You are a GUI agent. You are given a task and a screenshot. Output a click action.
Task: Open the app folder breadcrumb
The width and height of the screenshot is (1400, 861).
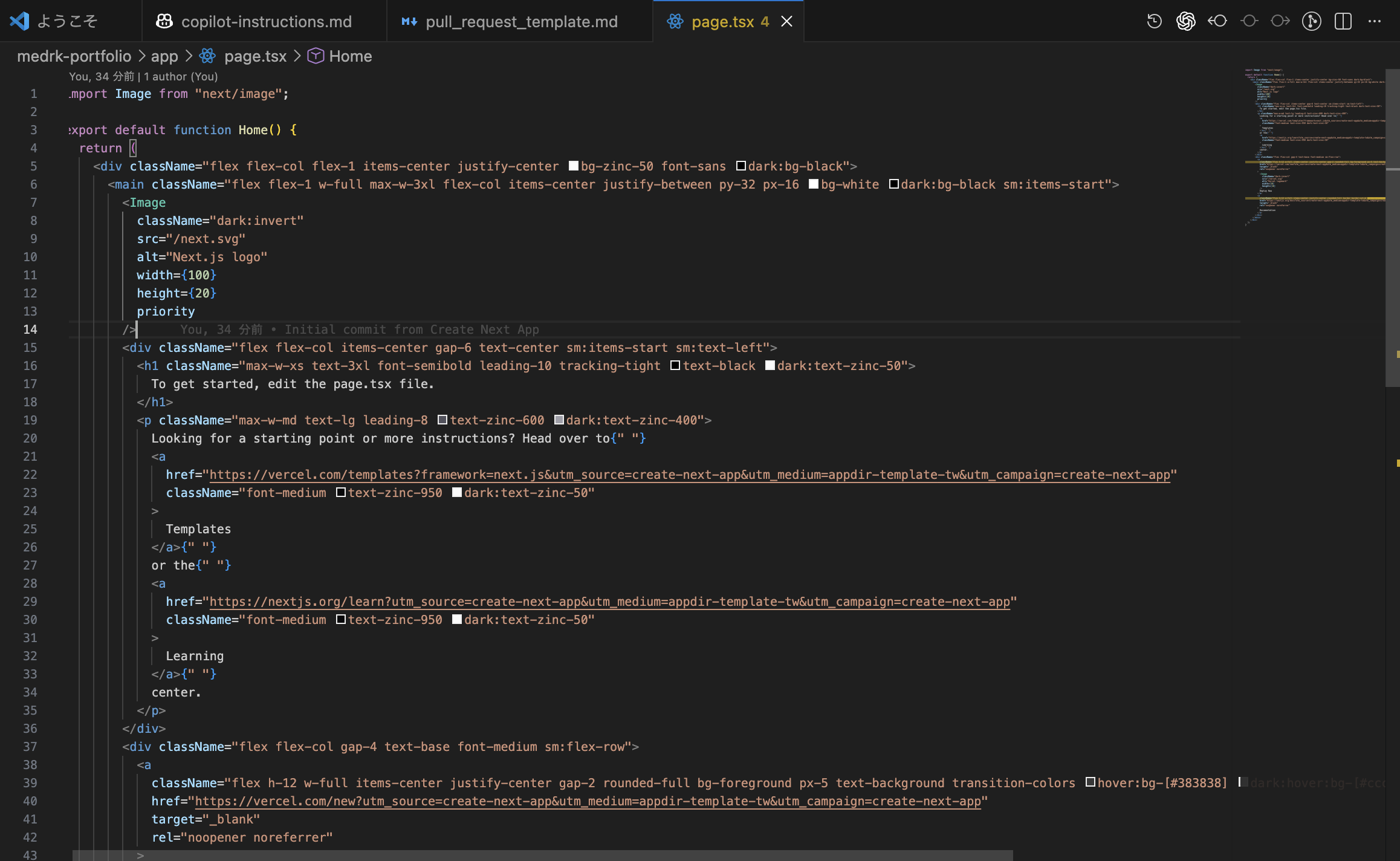tap(164, 56)
